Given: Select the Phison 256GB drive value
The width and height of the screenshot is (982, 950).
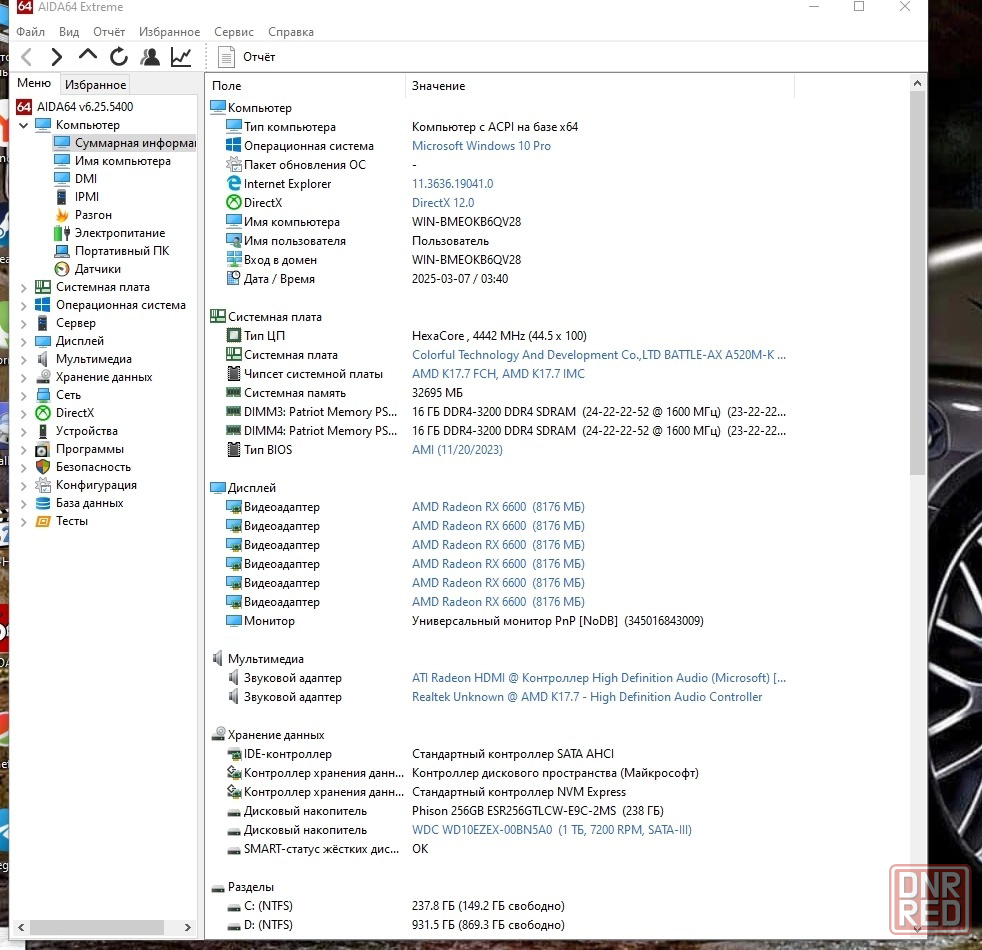Looking at the screenshot, I should point(537,811).
